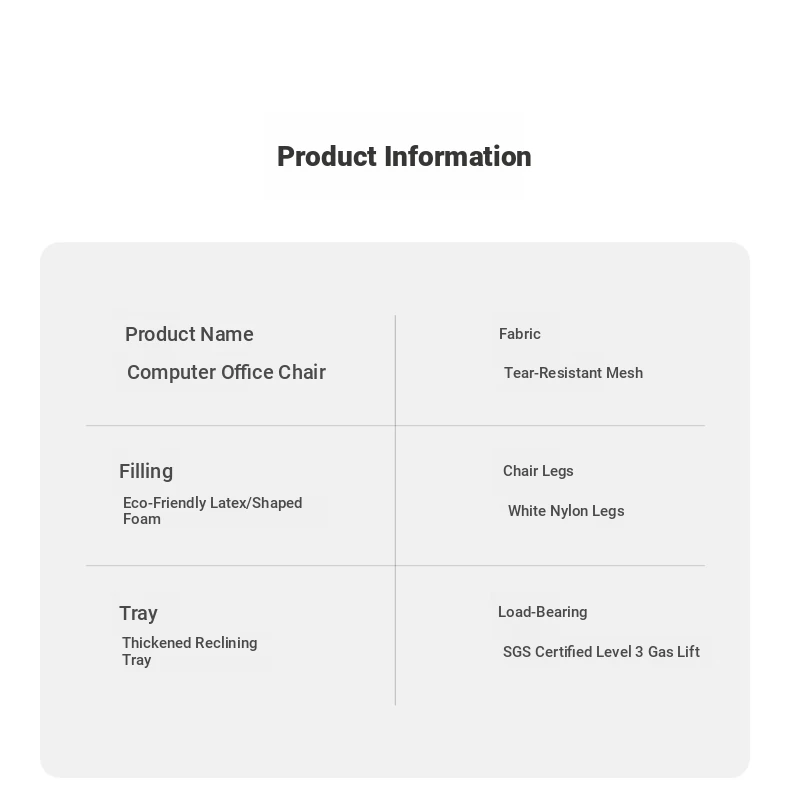Click the word Information in the title
Image resolution: width=790 pixels, height=809 pixels.
458,156
